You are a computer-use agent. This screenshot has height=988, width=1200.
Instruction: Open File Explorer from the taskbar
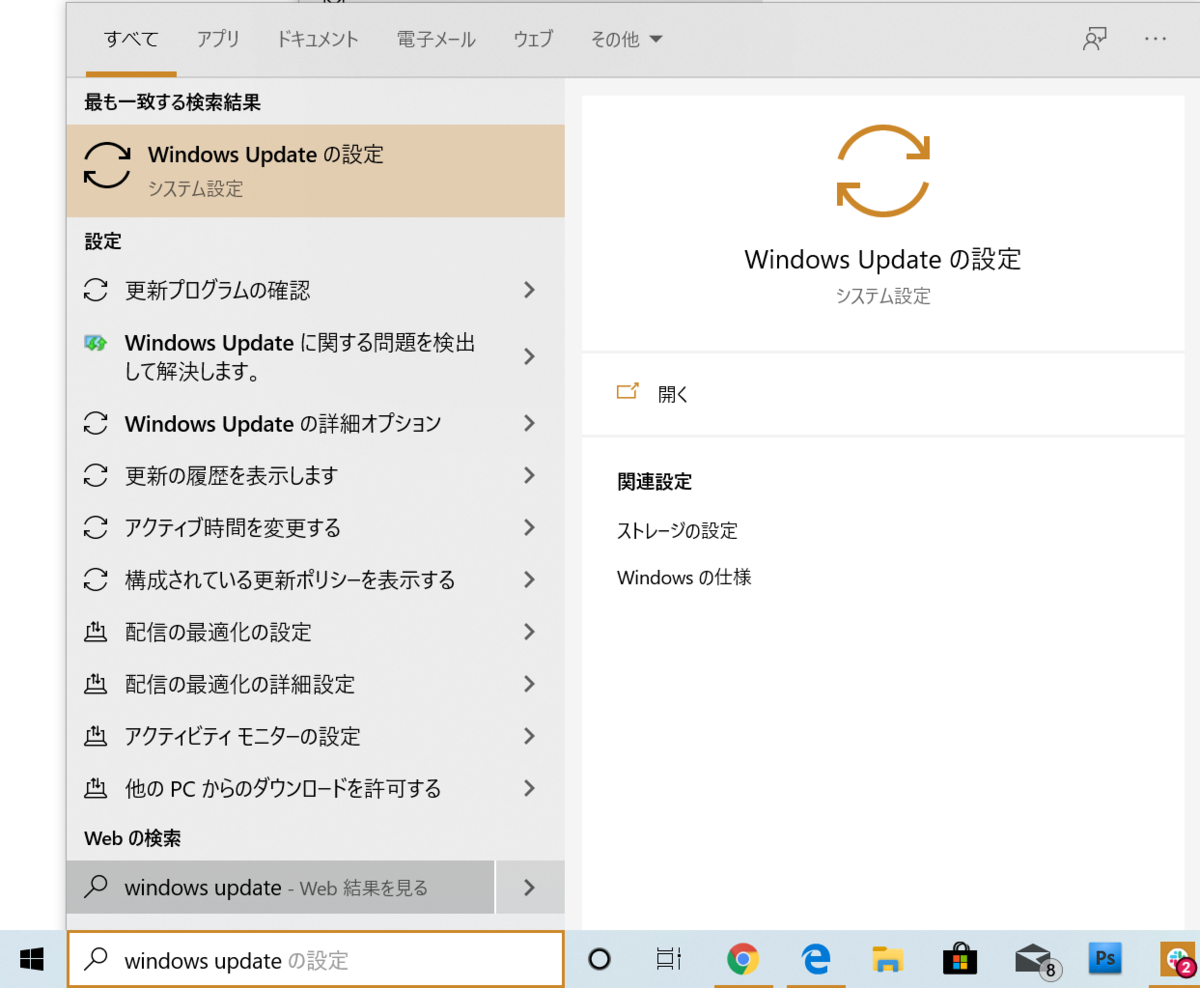point(888,960)
